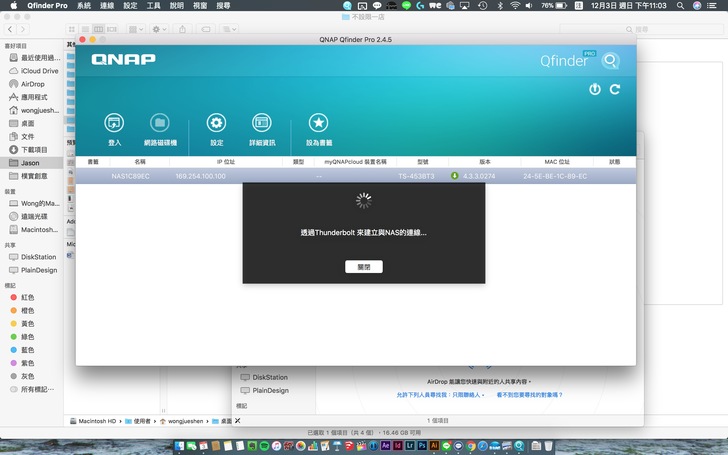Click the Siri icon in the menu bar
The image size is (728, 455).
(697, 6)
